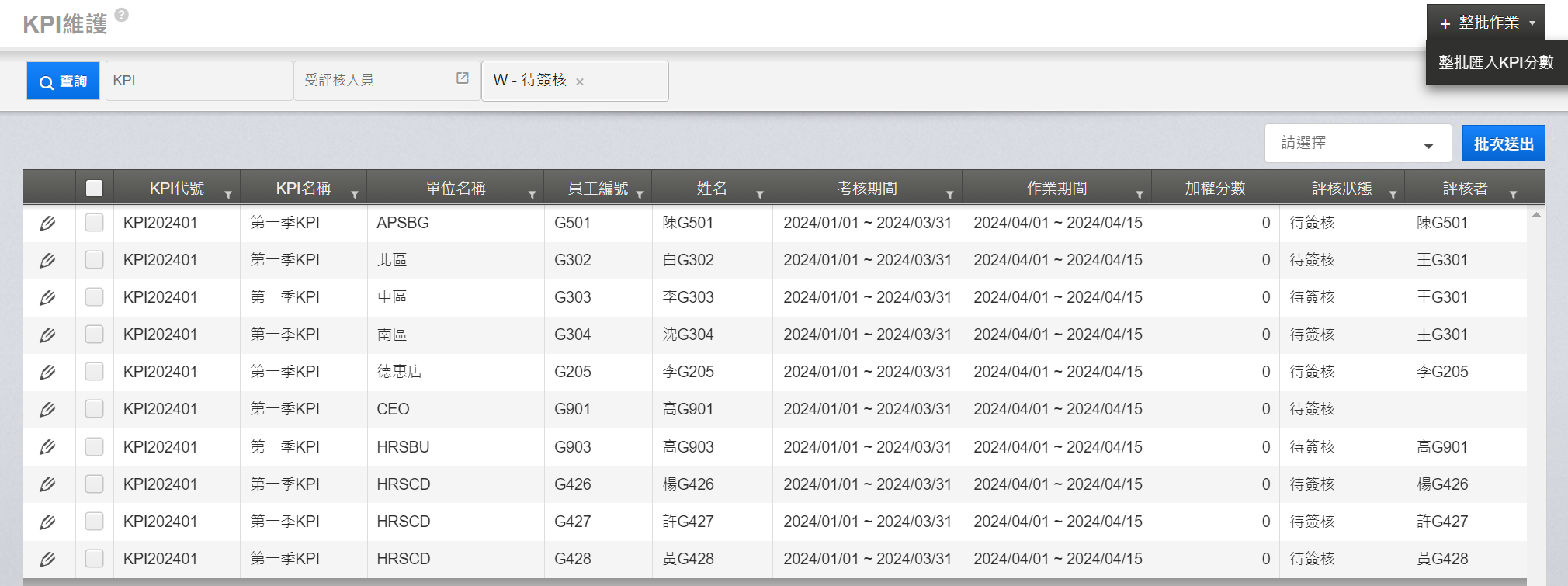
Task: Click filter icon on KPI代號 column
Action: (x=228, y=195)
